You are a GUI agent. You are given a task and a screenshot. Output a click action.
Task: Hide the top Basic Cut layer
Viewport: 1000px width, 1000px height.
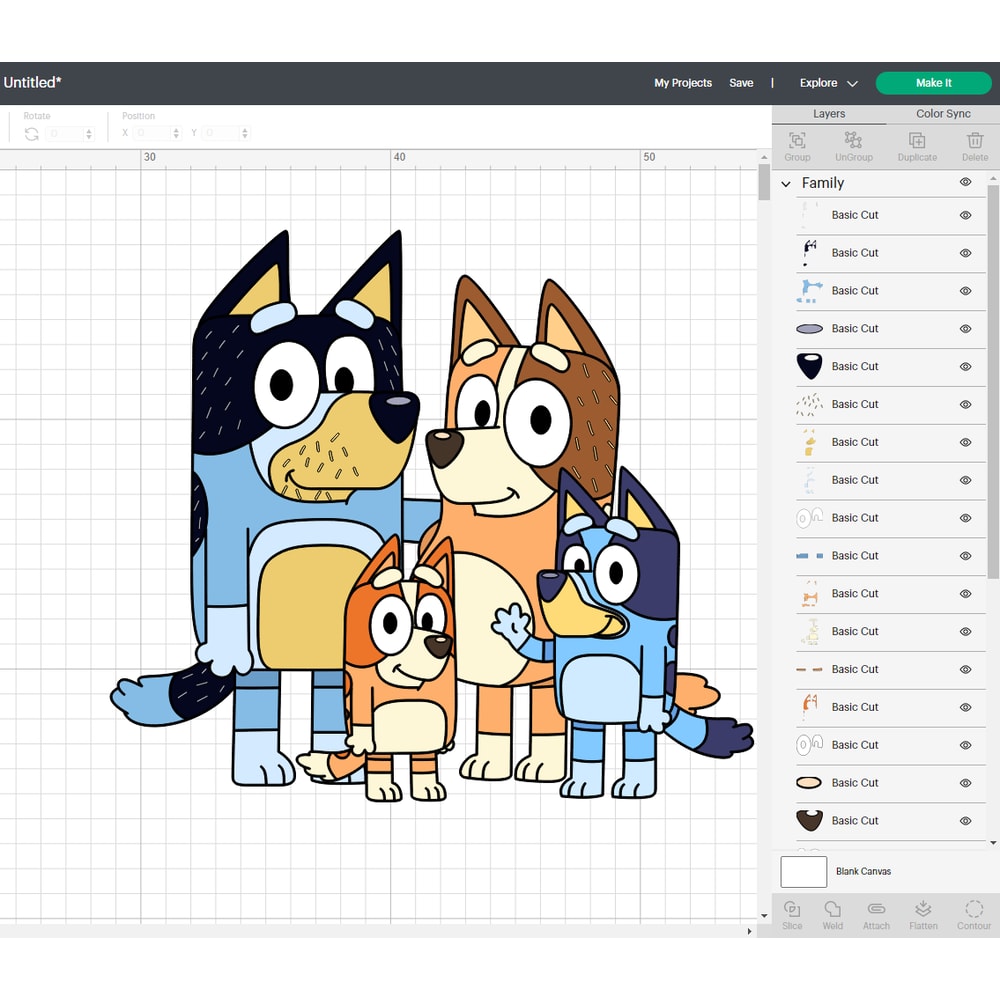[x=965, y=214]
